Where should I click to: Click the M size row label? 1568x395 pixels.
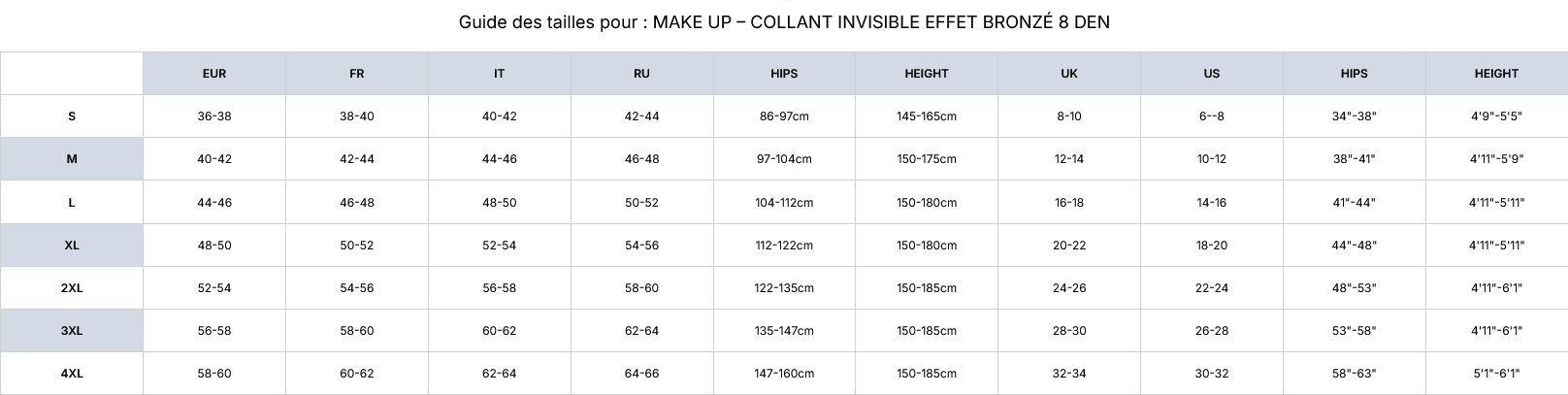point(72,159)
